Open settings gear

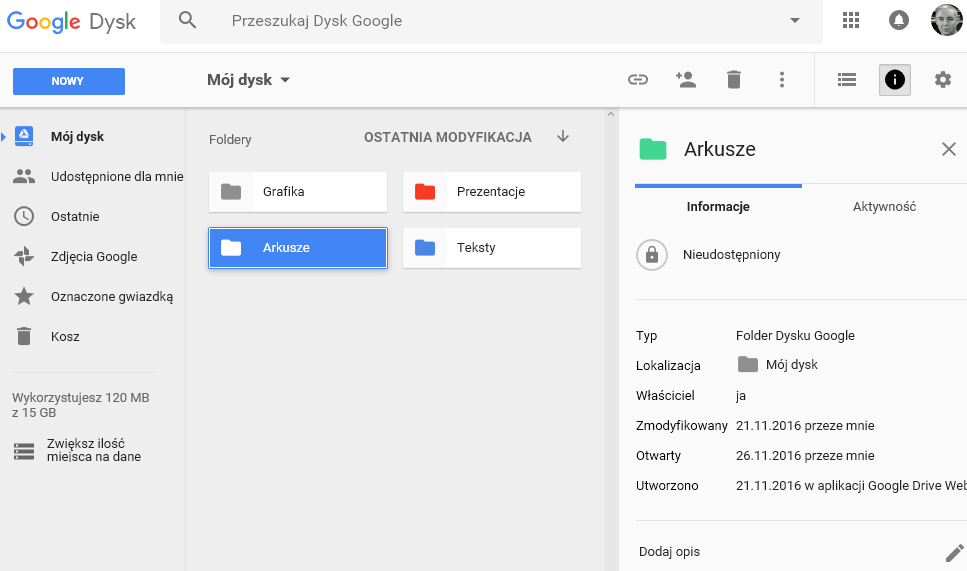pyautogui.click(x=943, y=80)
